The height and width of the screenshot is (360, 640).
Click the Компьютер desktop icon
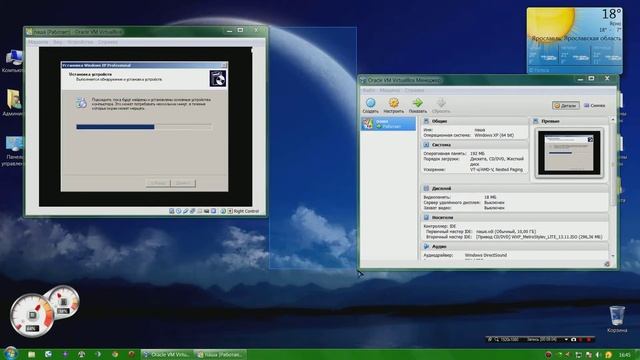13,61
